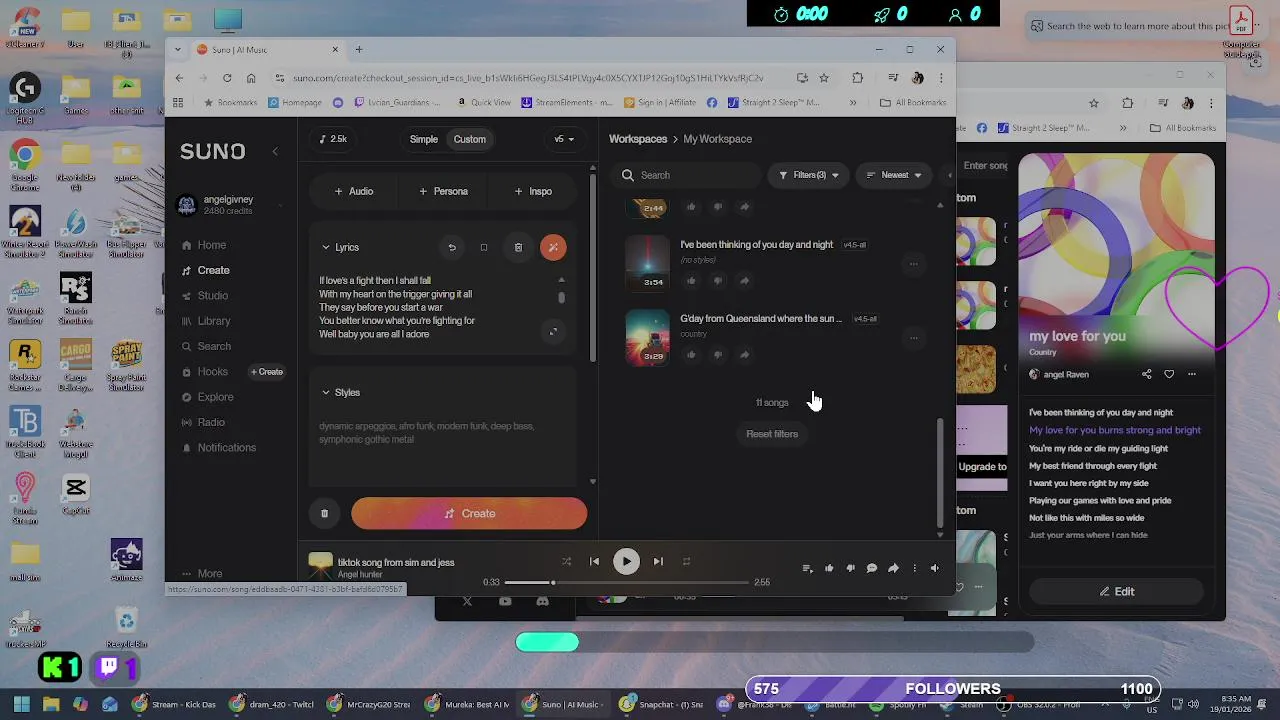Seek on the song progress bar

pyautogui.click(x=626, y=582)
